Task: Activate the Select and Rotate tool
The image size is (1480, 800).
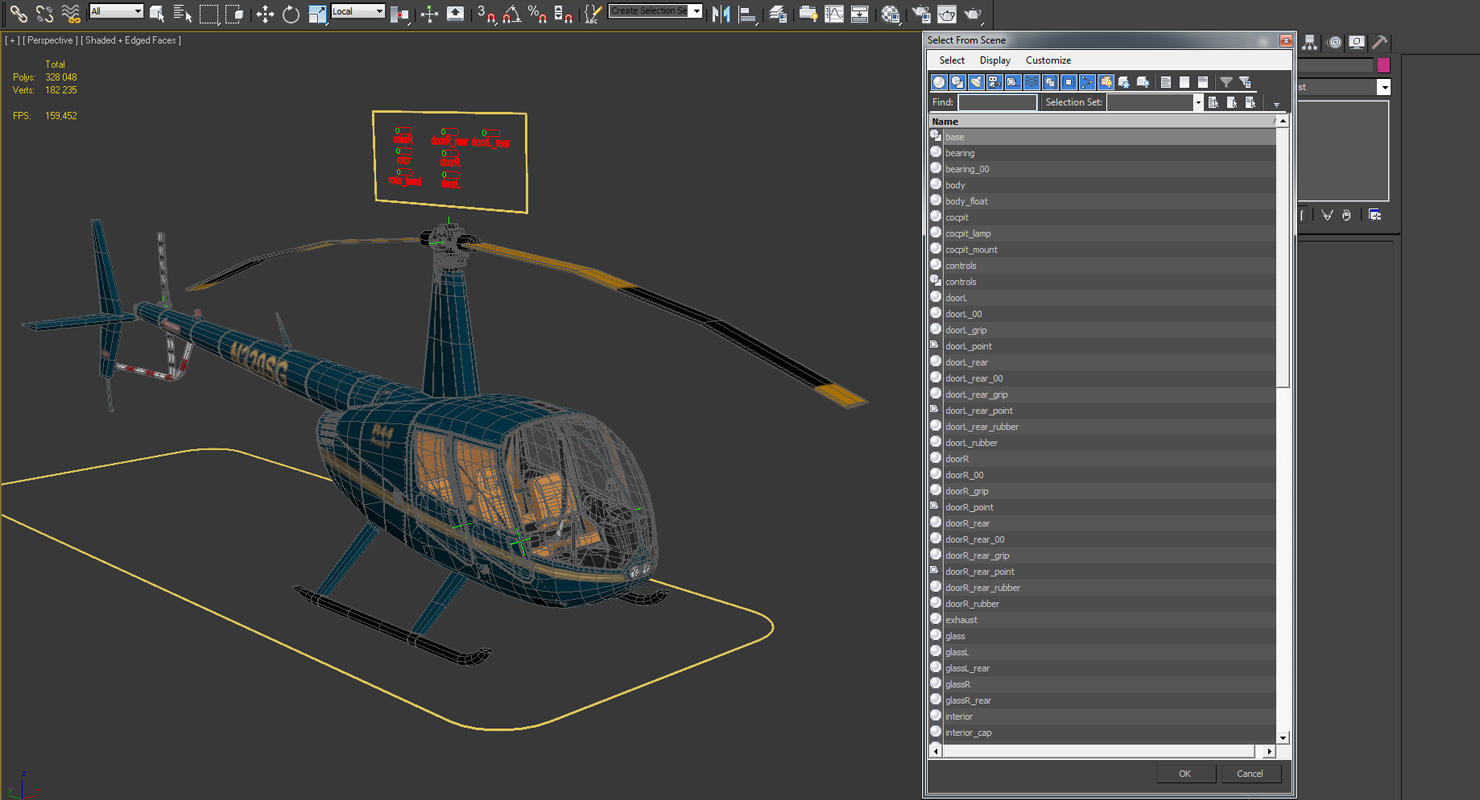Action: tap(291, 14)
